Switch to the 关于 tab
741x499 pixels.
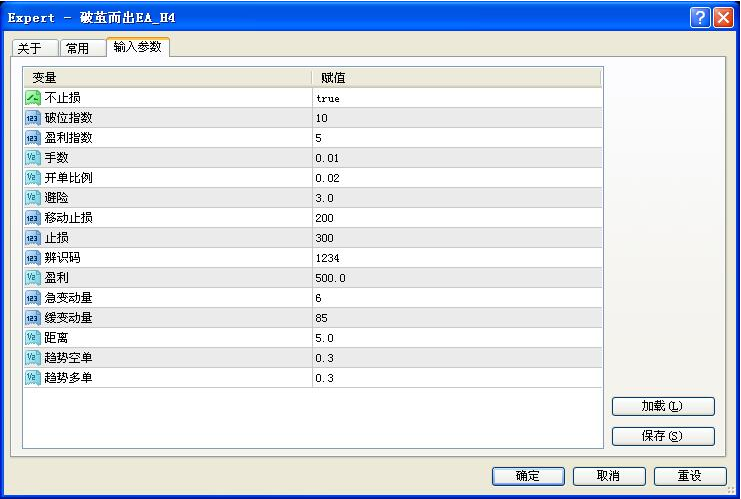tap(34, 48)
